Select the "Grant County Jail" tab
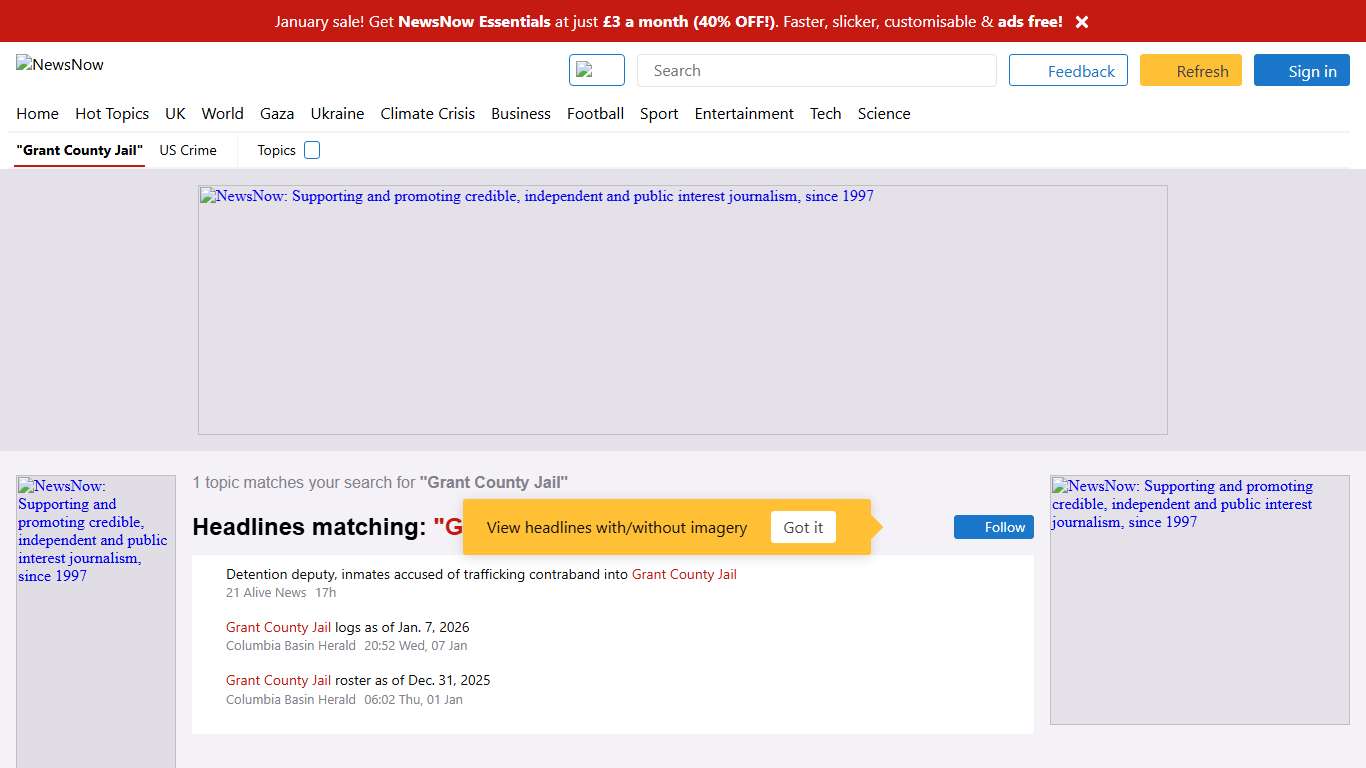This screenshot has height=768, width=1366. [80, 150]
